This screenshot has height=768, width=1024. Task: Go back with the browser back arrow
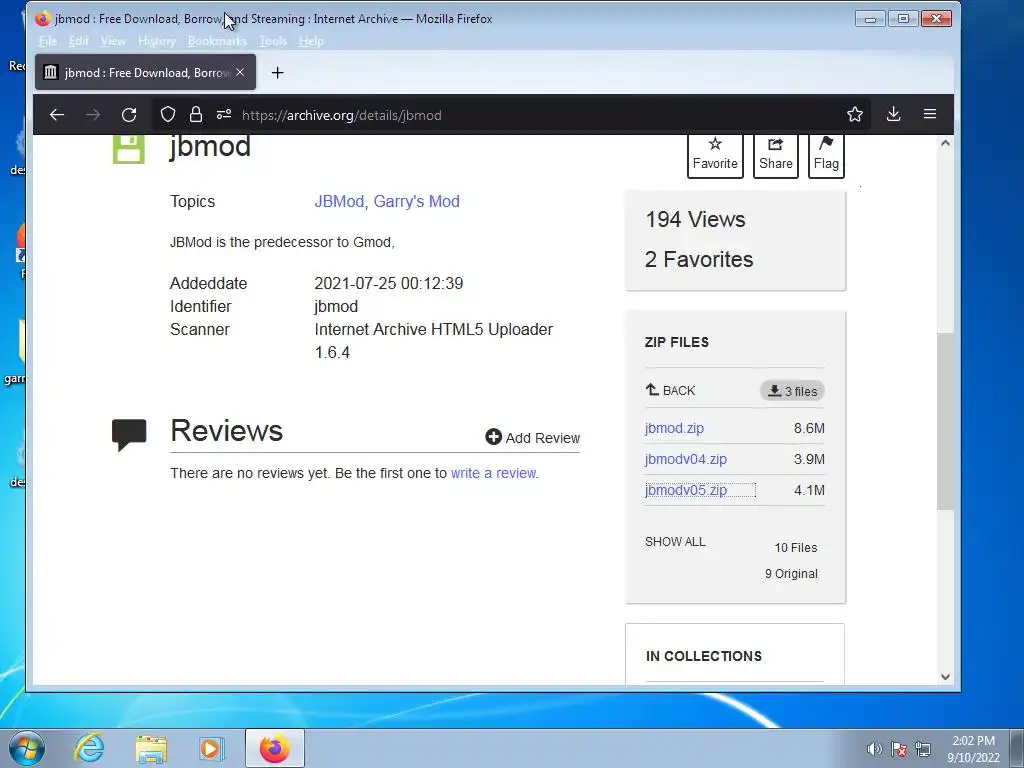click(x=57, y=115)
